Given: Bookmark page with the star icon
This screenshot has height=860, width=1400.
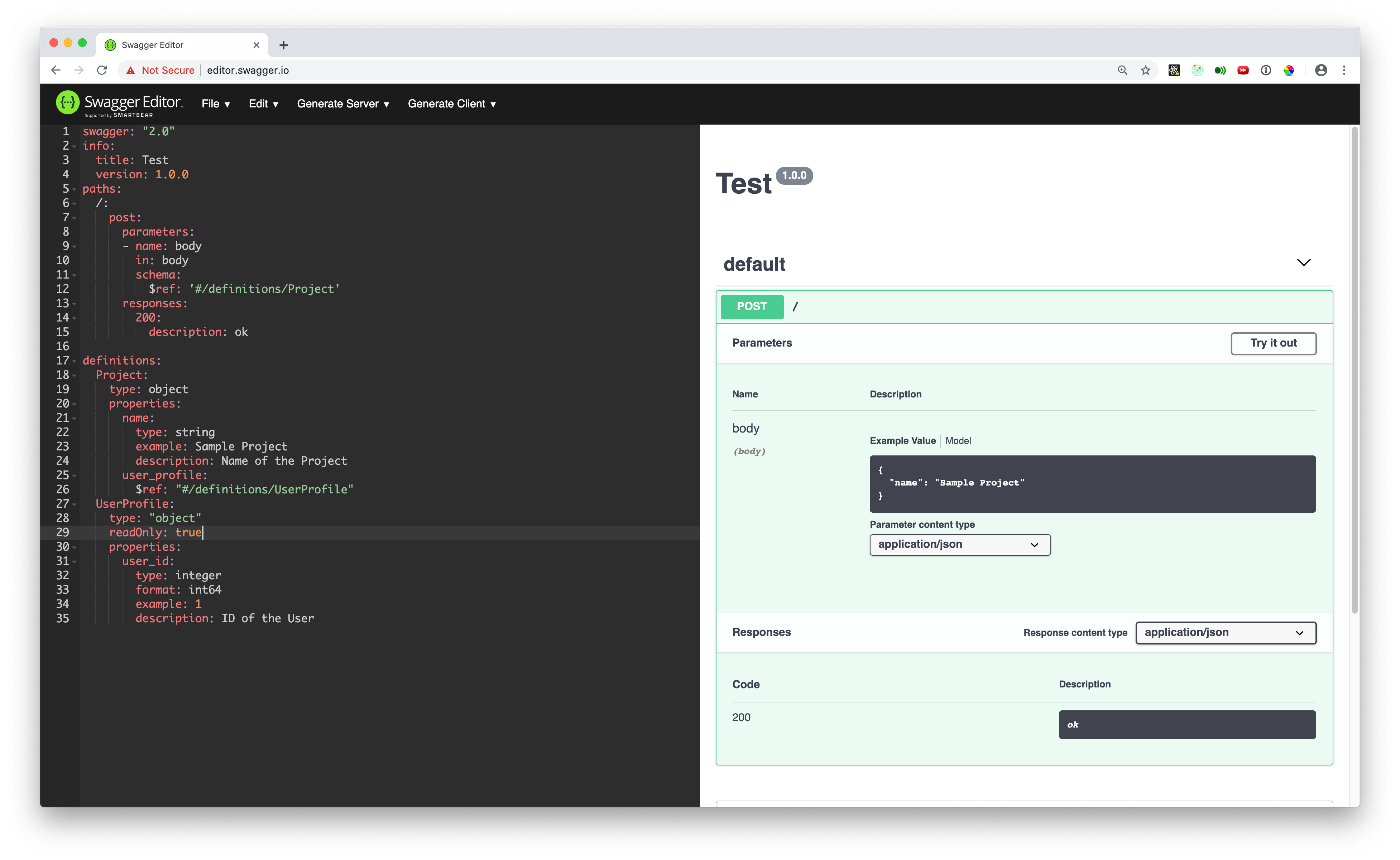Looking at the screenshot, I should (x=1146, y=70).
